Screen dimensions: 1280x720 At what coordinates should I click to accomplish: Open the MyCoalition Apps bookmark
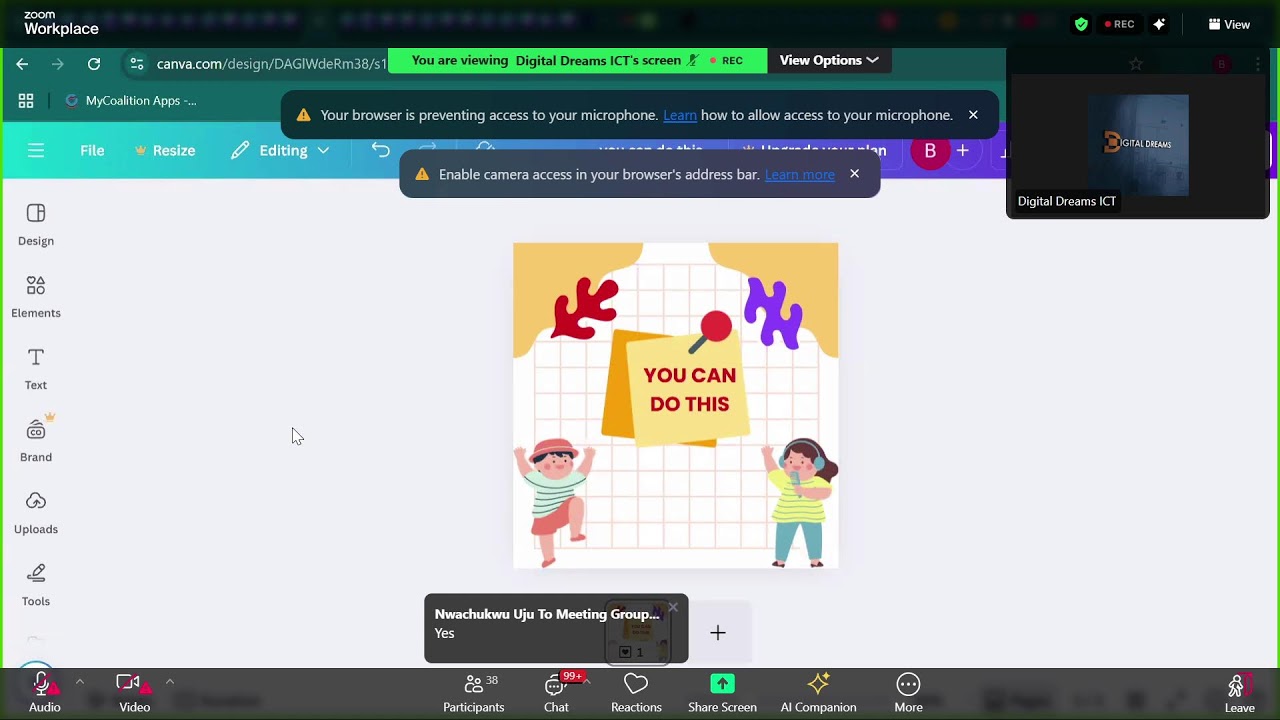pyautogui.click(x=131, y=100)
